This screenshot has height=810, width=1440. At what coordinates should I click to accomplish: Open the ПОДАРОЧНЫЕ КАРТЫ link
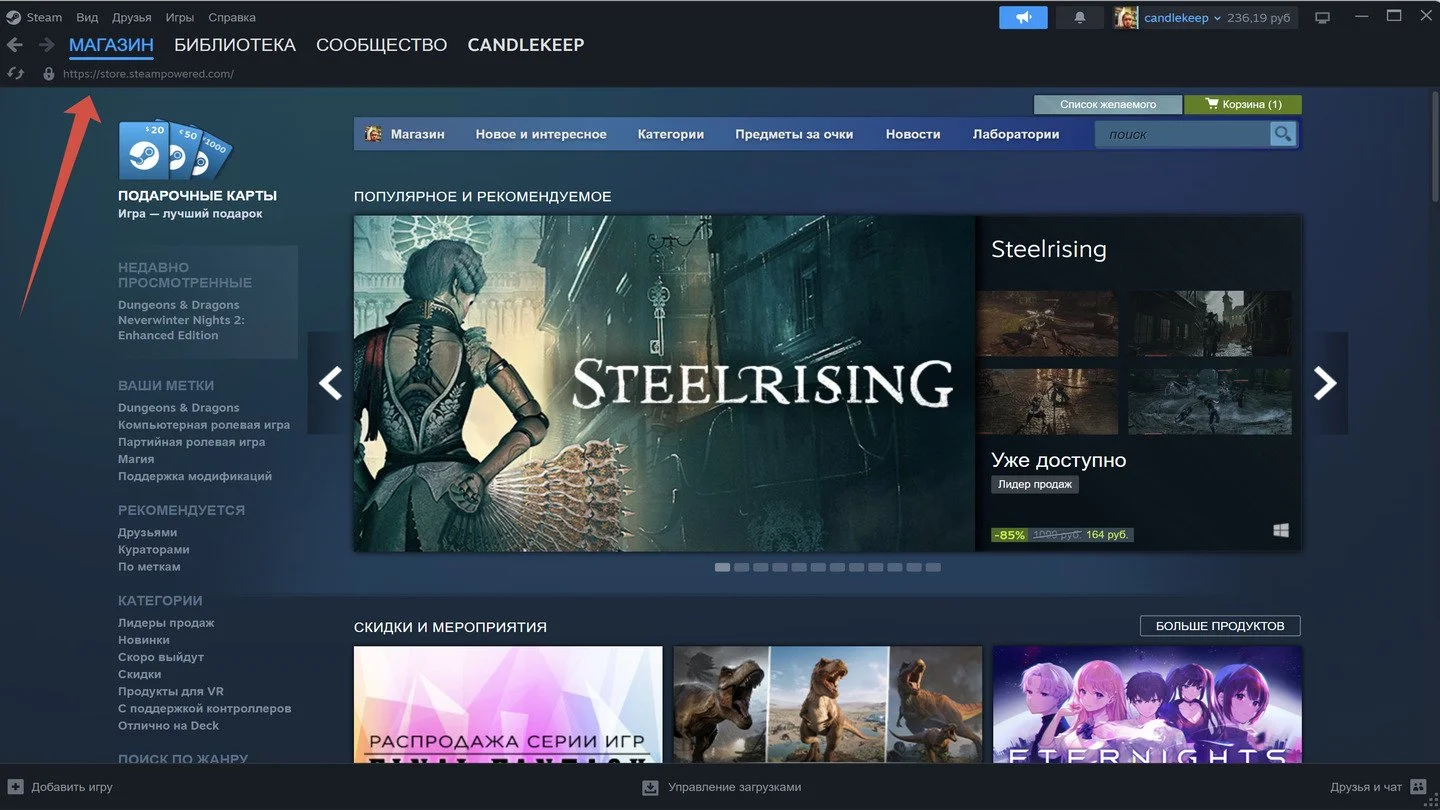tap(197, 196)
